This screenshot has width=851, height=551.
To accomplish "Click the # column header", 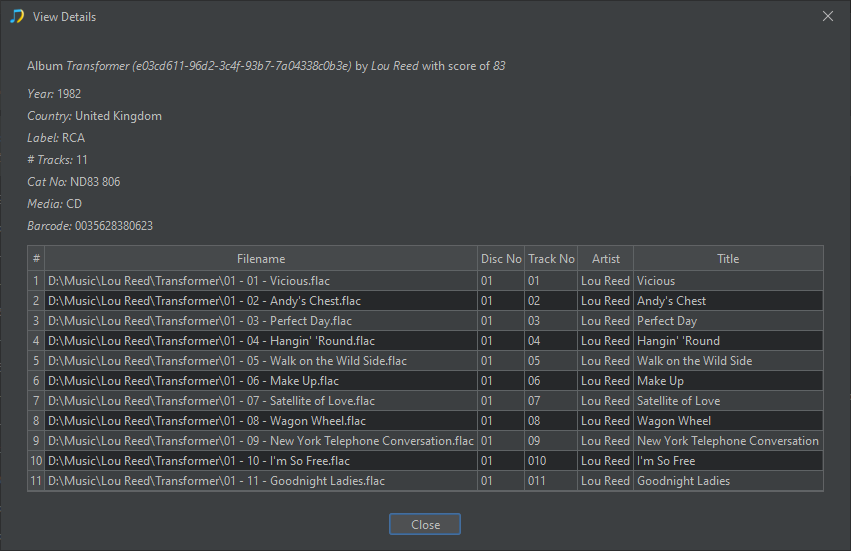I will point(37,259).
